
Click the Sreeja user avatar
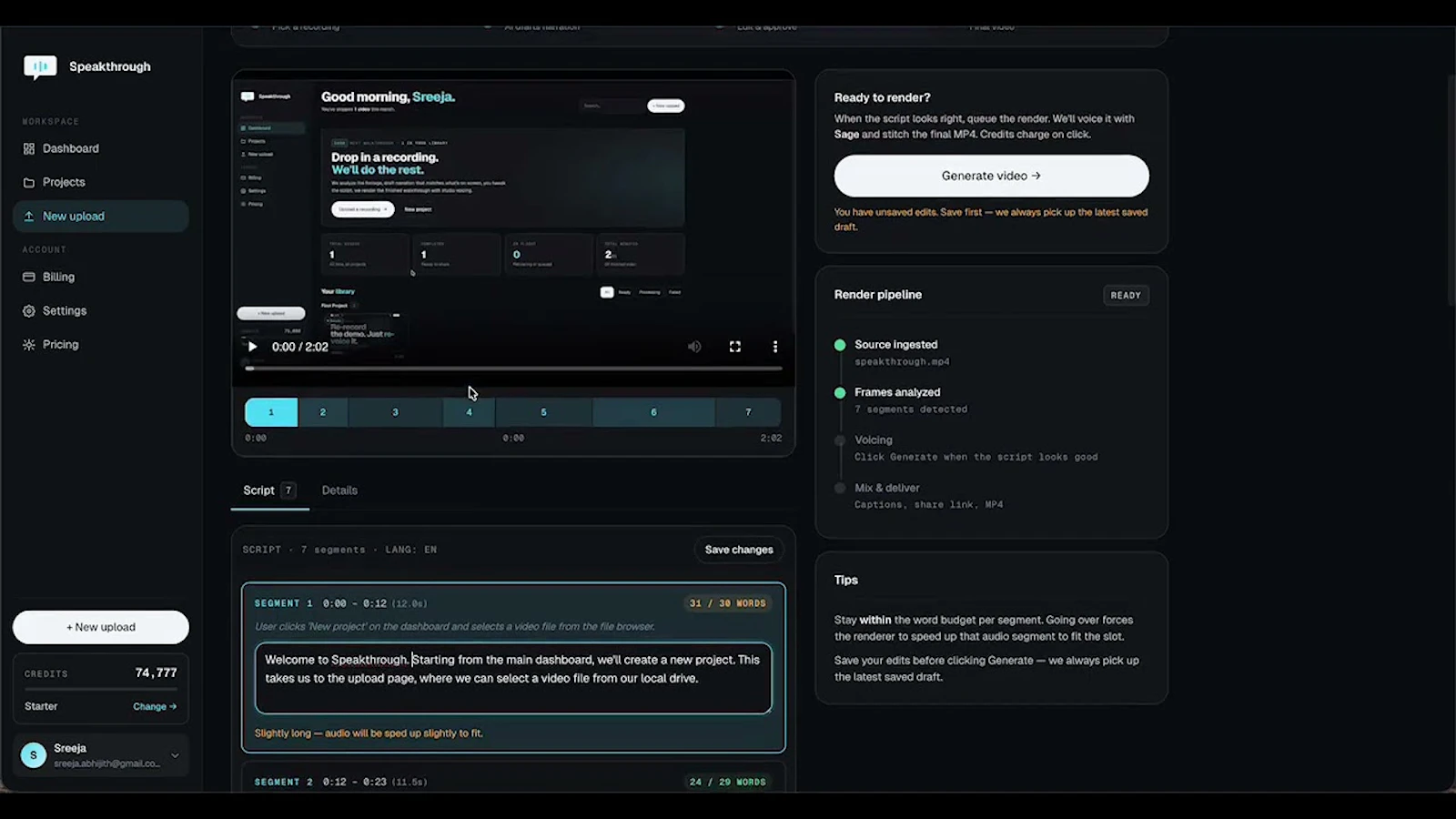[34, 755]
